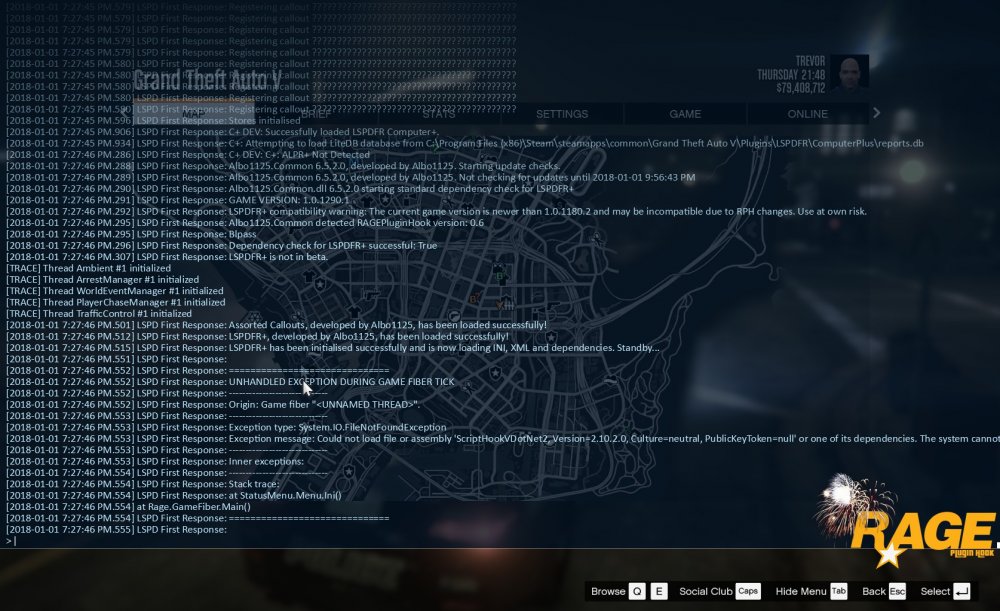
Task: Click the green B blip on the map
Action: 499,276
